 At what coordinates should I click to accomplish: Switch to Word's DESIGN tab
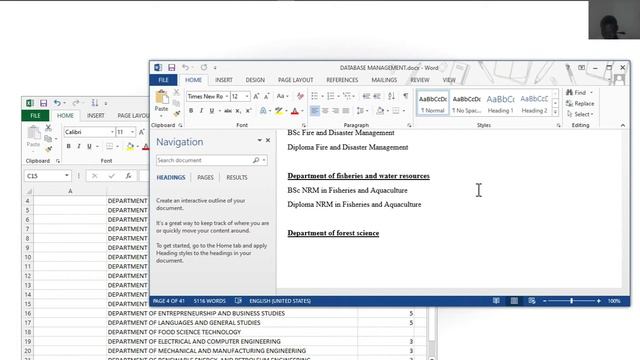(255, 80)
